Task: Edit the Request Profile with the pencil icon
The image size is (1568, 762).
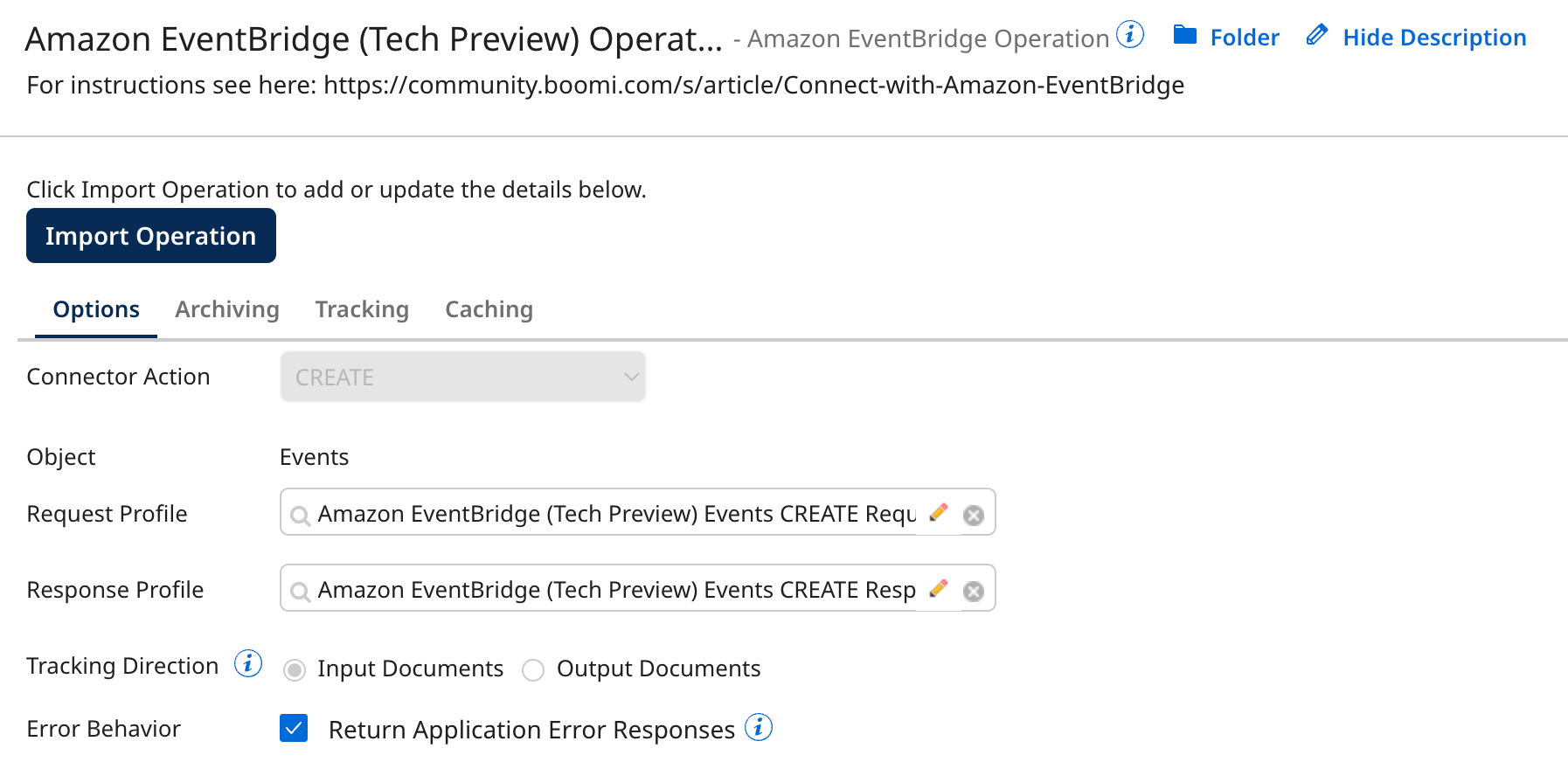Action: [938, 513]
